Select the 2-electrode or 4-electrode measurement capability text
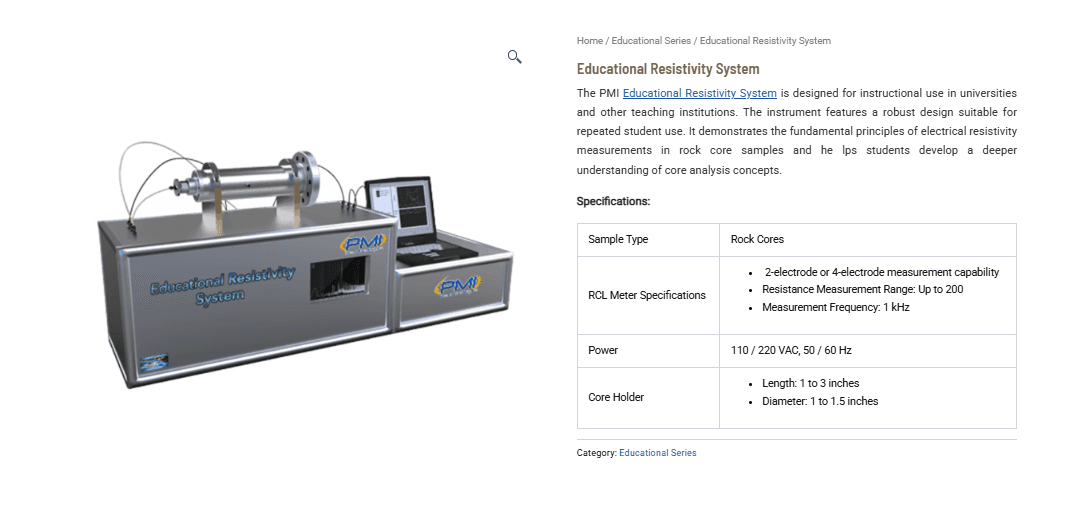 pyautogui.click(x=882, y=272)
